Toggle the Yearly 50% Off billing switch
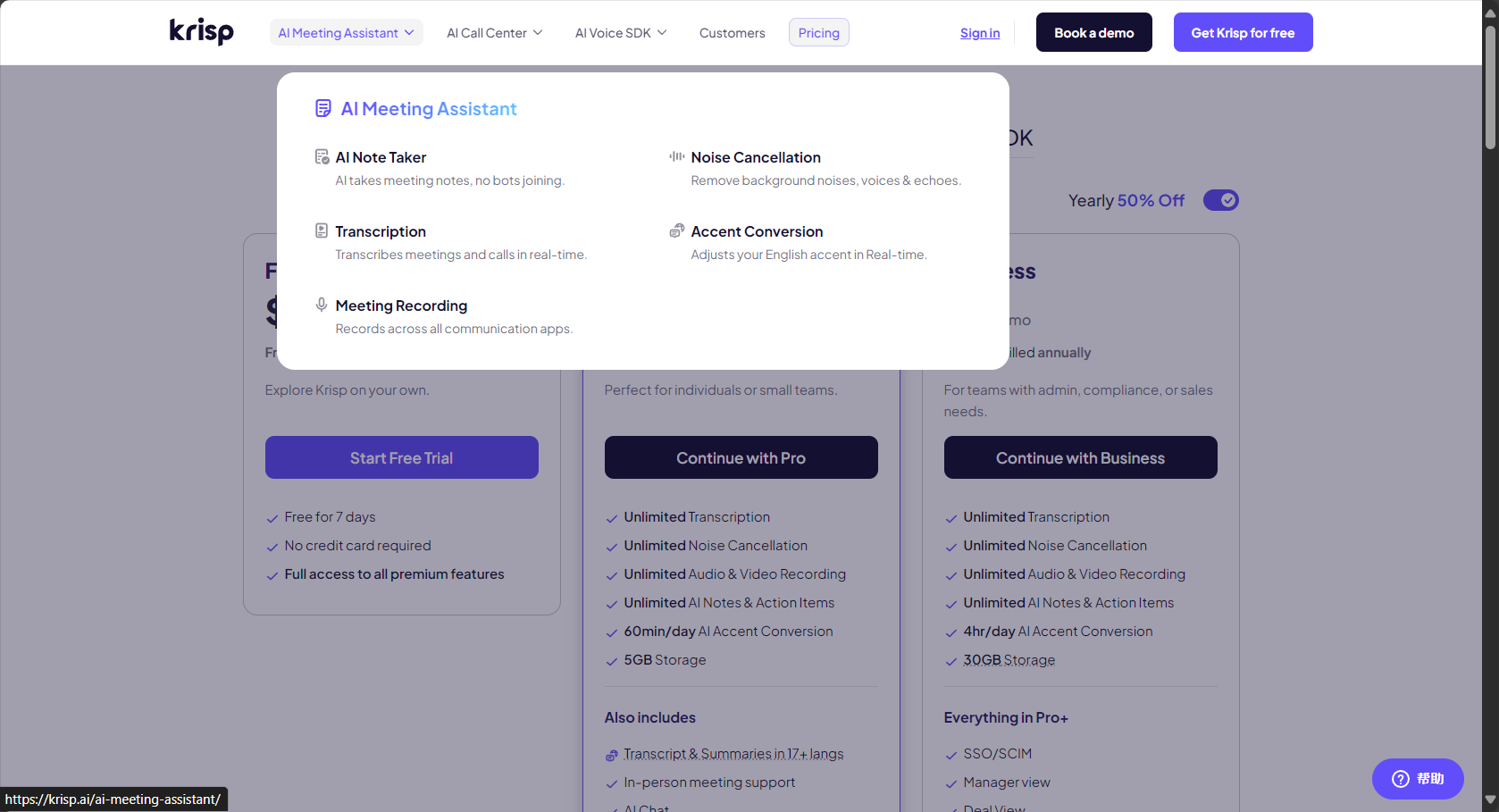 (x=1220, y=200)
